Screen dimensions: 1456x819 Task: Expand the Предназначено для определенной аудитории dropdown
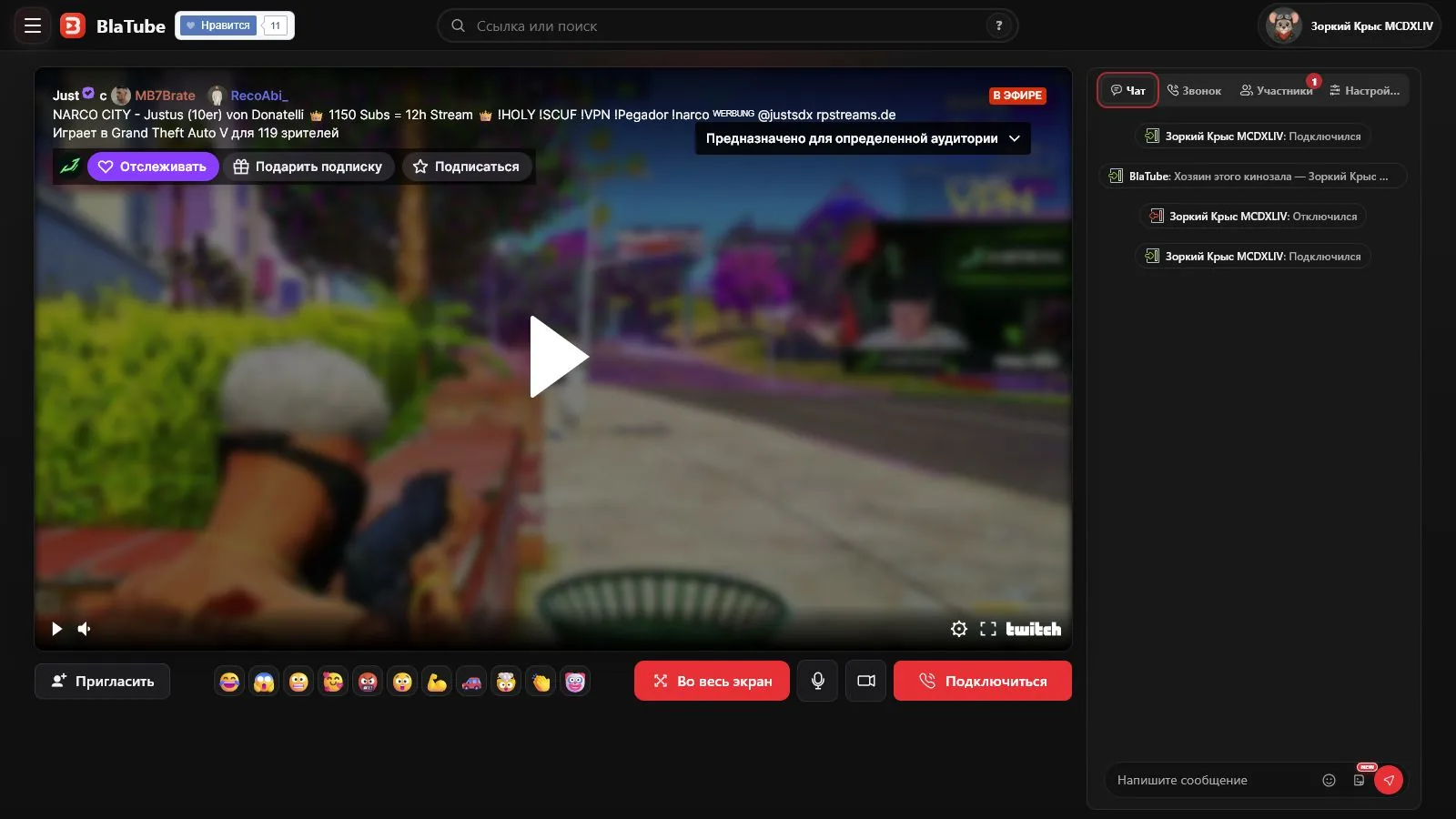click(x=863, y=138)
